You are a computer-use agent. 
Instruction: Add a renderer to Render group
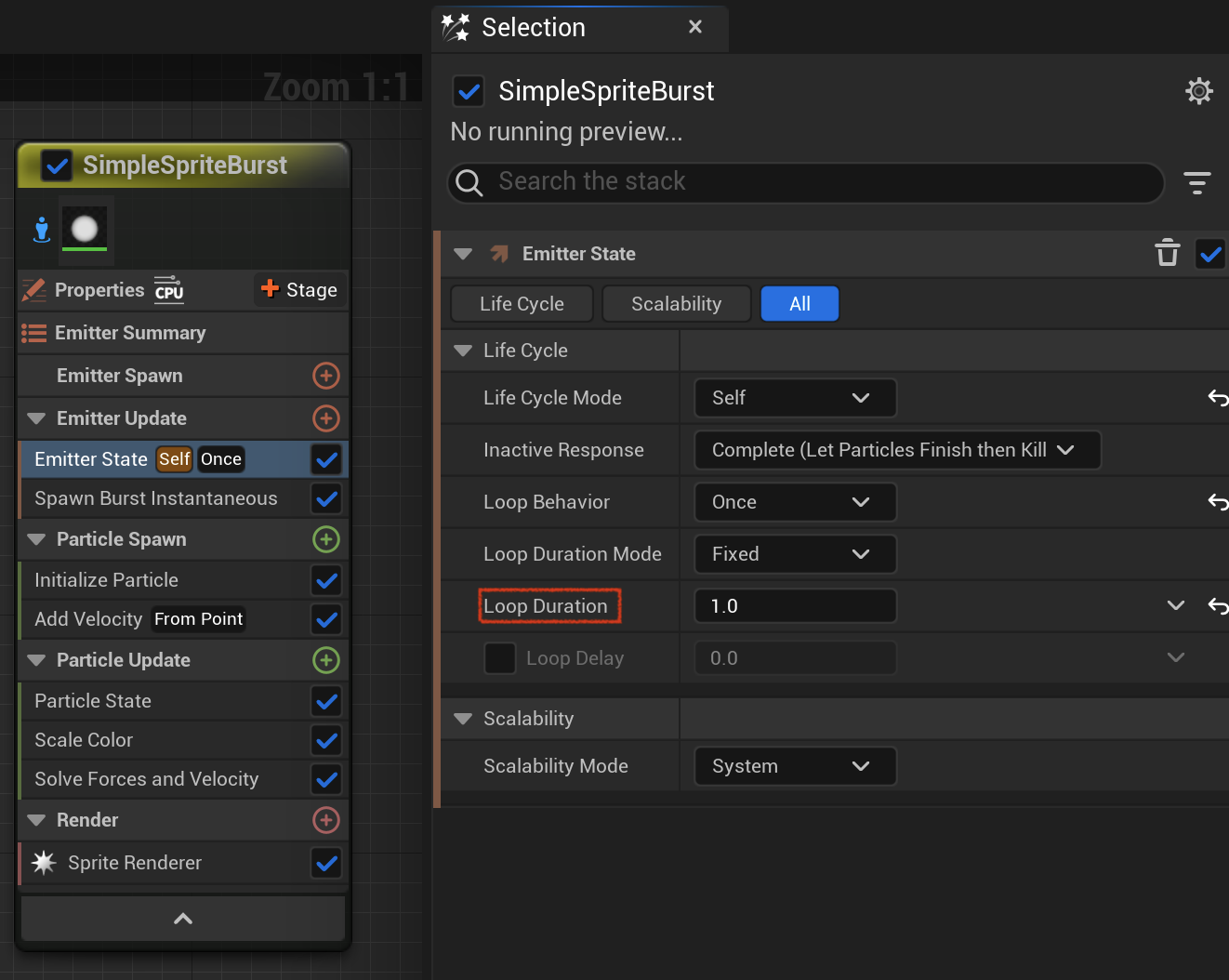325,820
